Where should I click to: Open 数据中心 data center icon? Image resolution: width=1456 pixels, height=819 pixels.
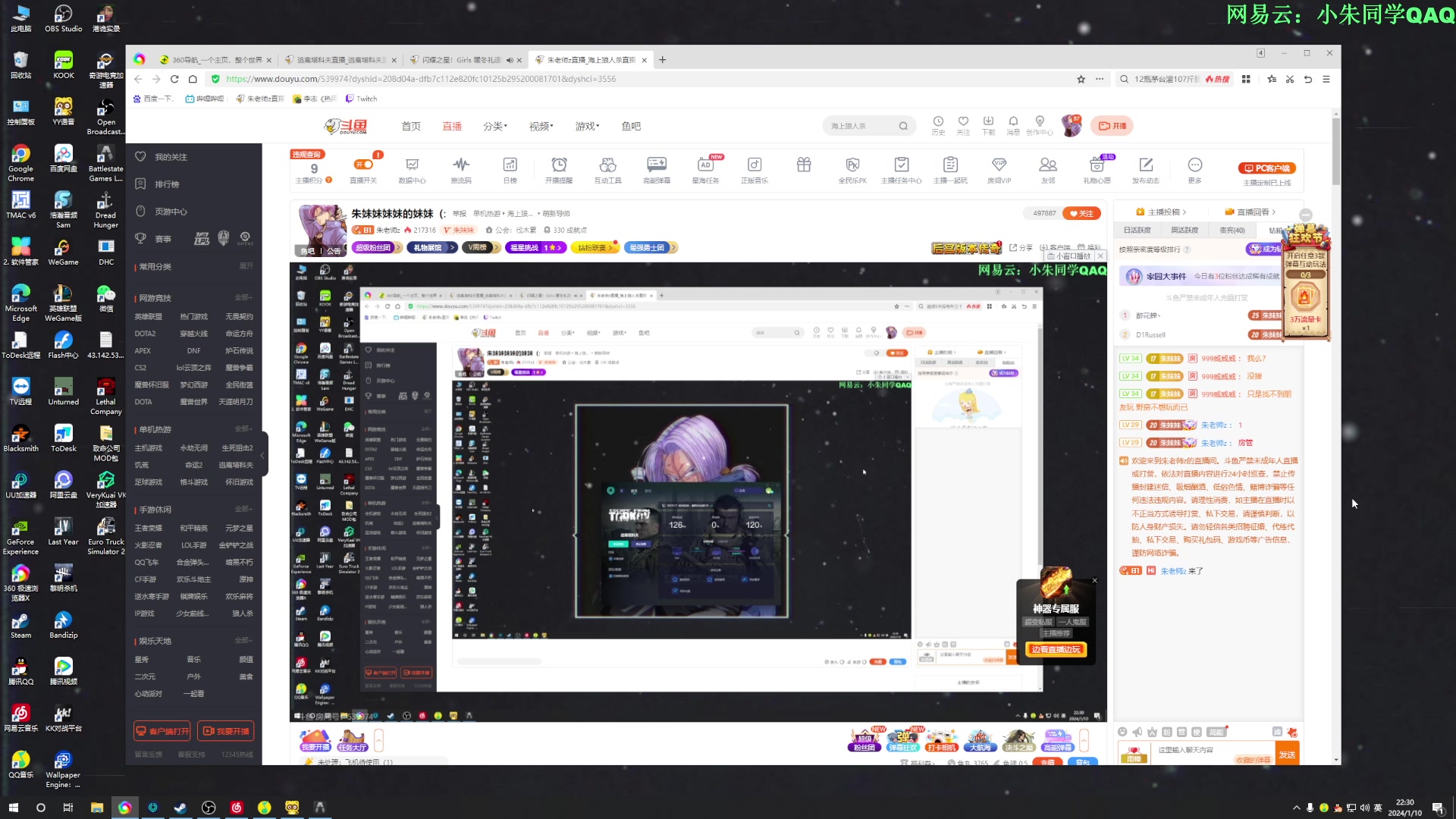(x=412, y=165)
